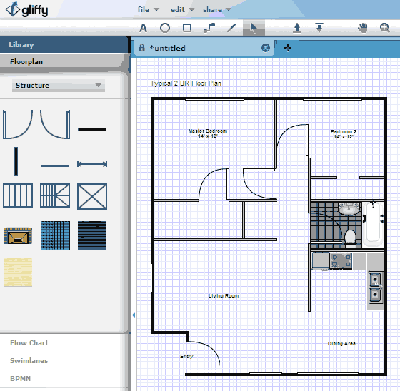Image resolution: width=400 pixels, height=391 pixels.
Task: Select the double kitchen sink object
Action: (x=375, y=288)
